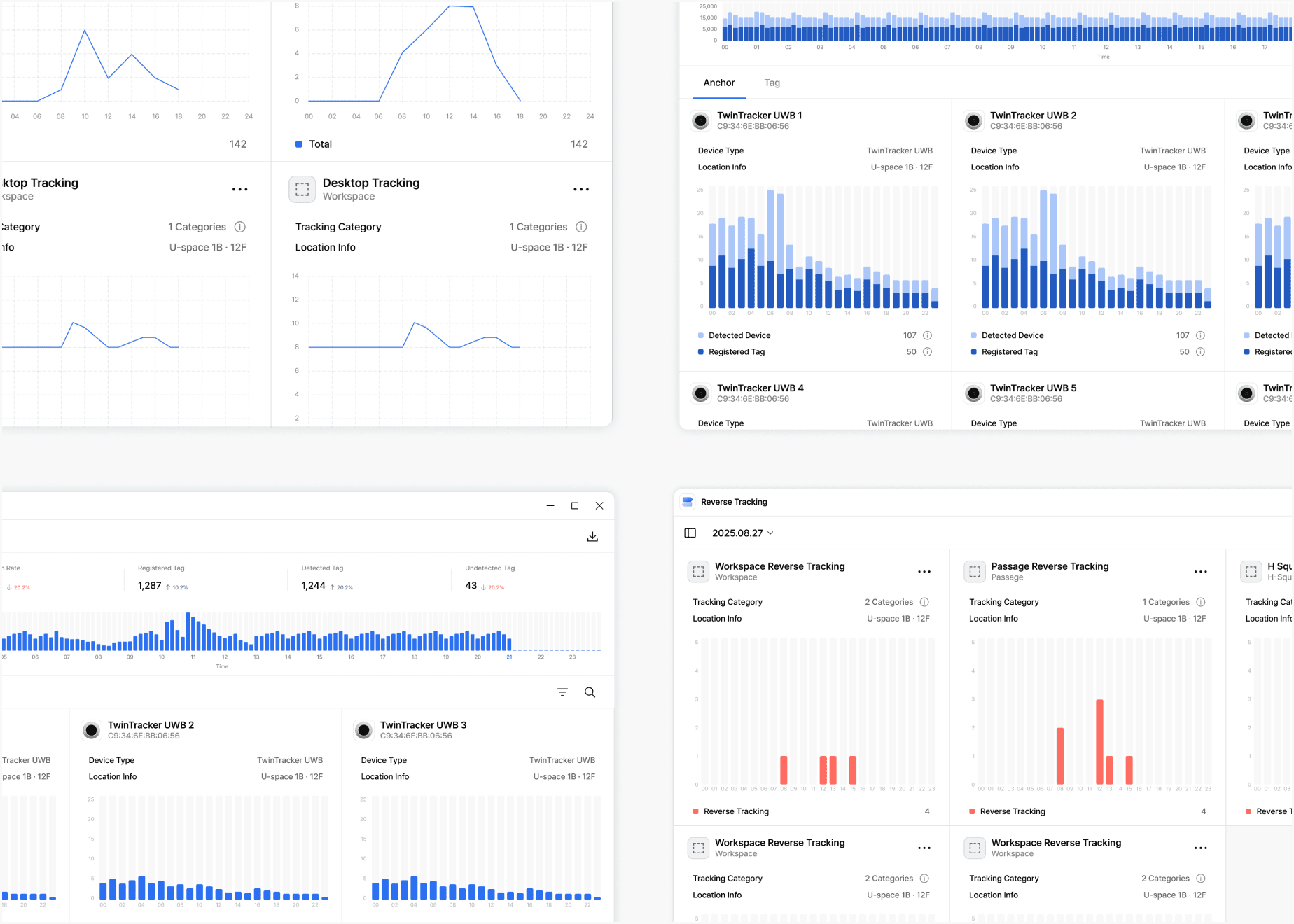Click the info button next to Tracking Category
Screen dimensions: 1294x924
click(x=582, y=227)
